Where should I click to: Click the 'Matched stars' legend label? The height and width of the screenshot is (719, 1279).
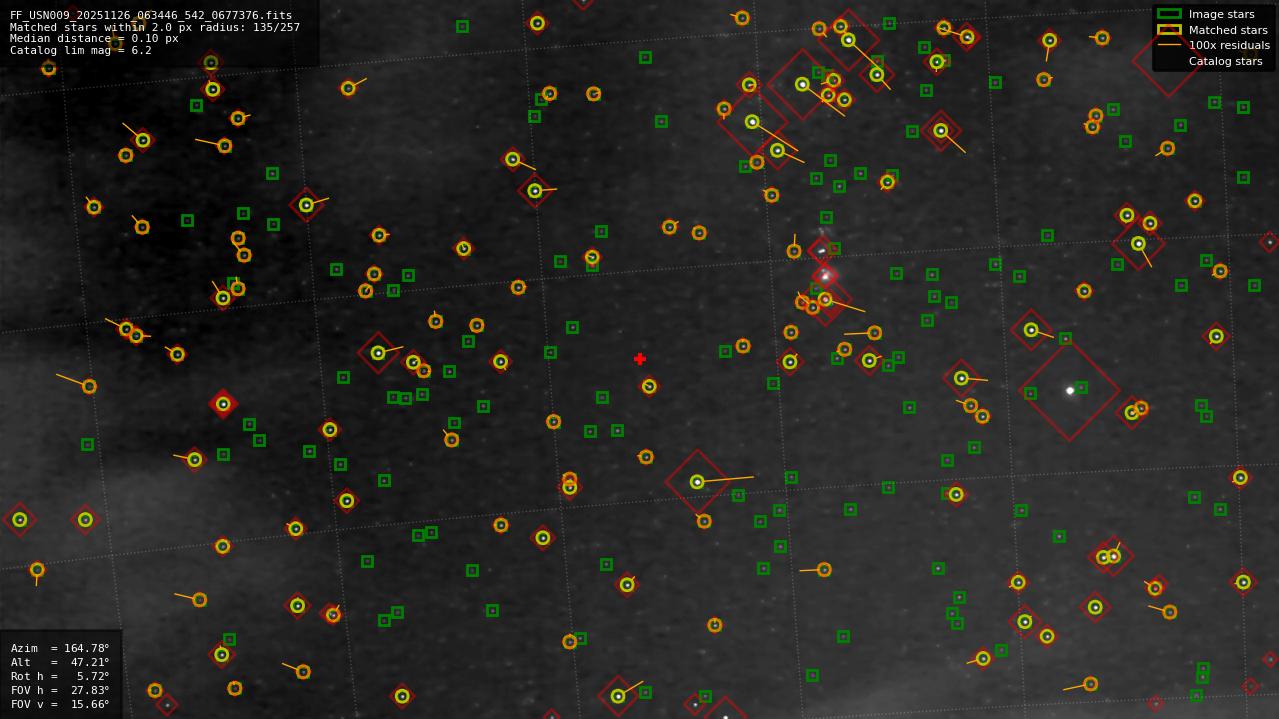coord(1228,30)
